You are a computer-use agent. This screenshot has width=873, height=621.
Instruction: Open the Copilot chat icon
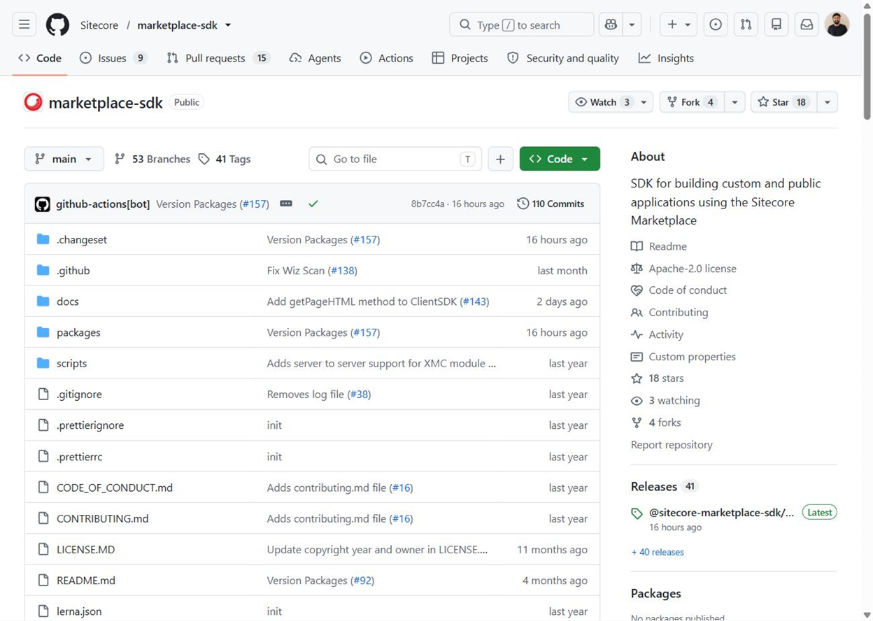611,25
